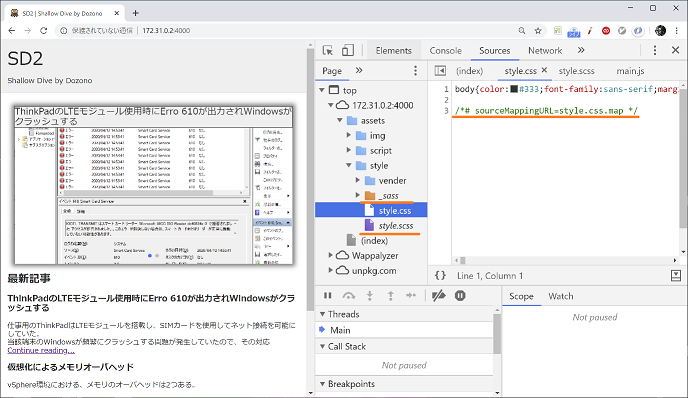Open the Network tab
688x398 pixels.
click(x=545, y=50)
